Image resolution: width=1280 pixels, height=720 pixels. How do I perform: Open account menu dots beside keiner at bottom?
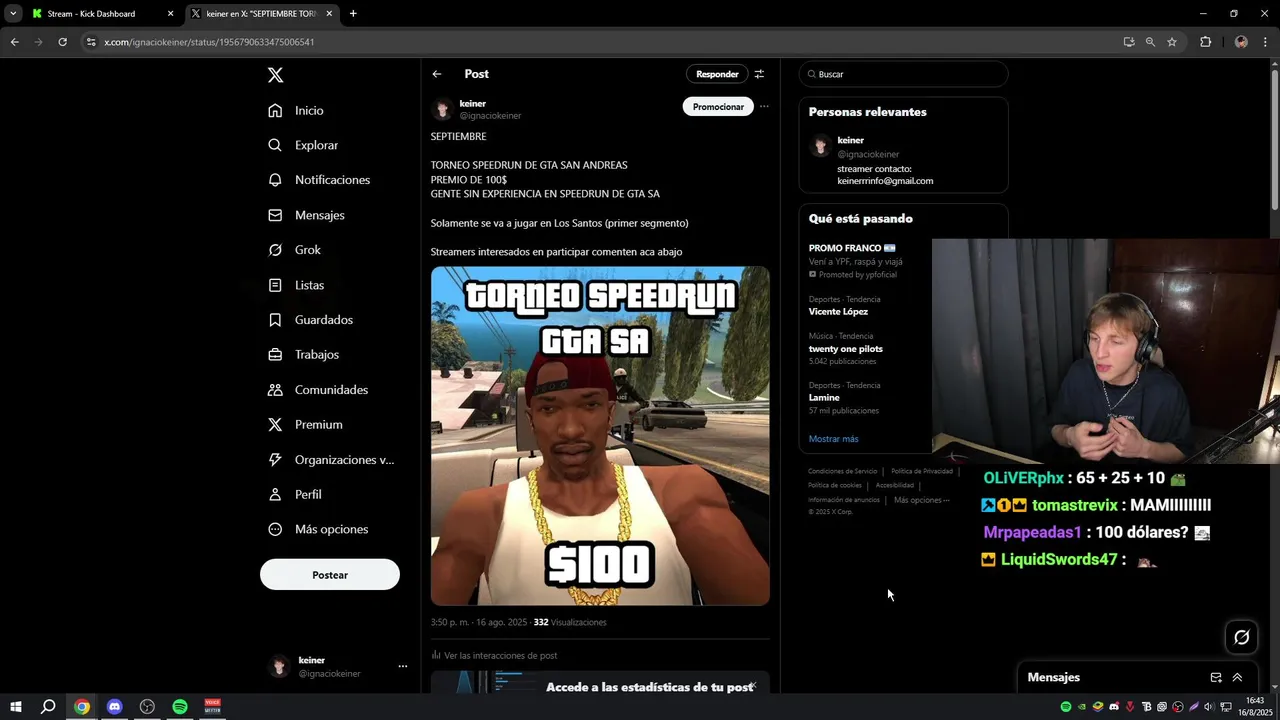click(x=403, y=666)
